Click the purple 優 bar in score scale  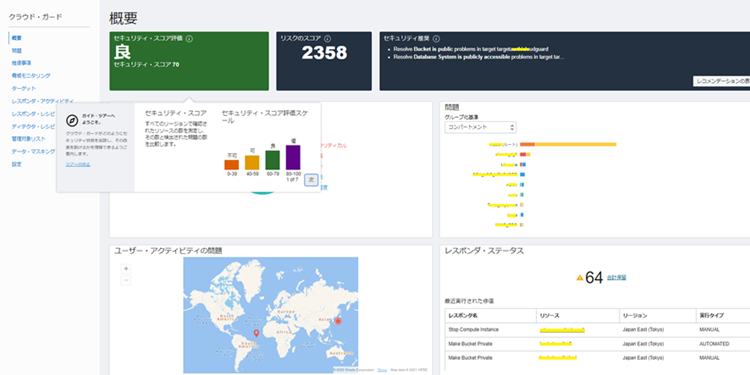pyautogui.click(x=293, y=157)
